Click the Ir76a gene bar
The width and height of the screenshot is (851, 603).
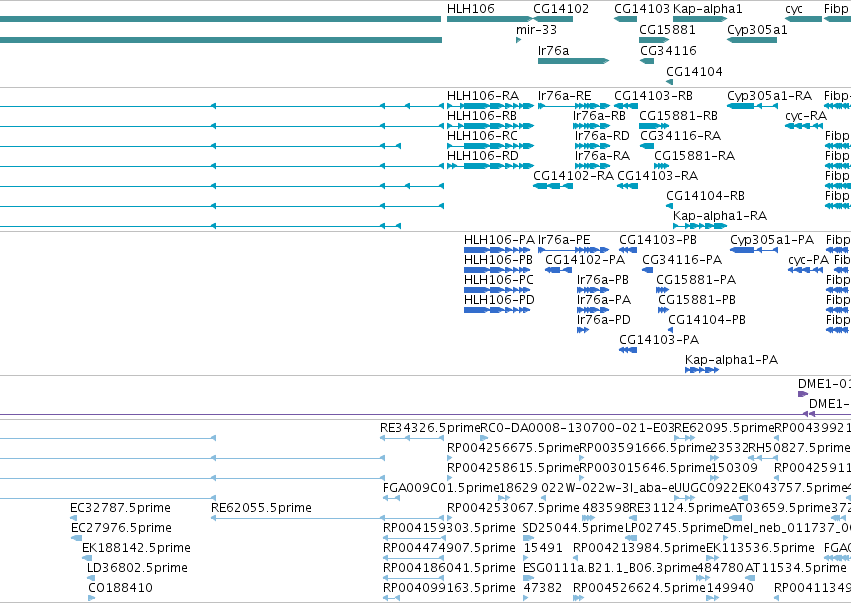pos(573,61)
